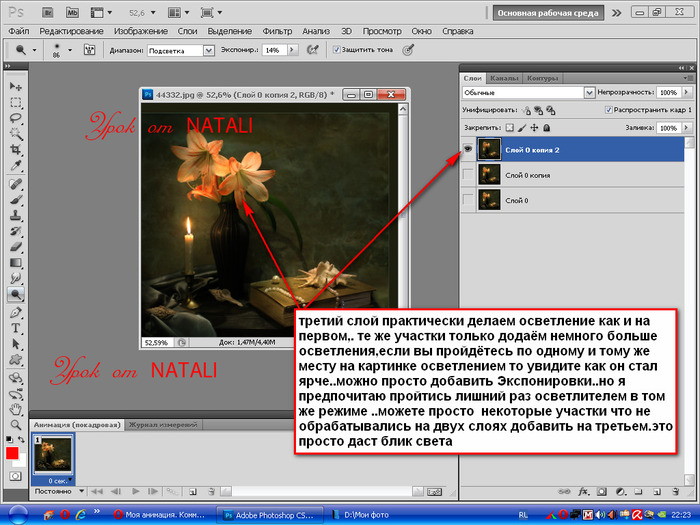Launch Adobe Bridge from top bar
Viewport: 700px width, 525px height.
(x=48, y=12)
